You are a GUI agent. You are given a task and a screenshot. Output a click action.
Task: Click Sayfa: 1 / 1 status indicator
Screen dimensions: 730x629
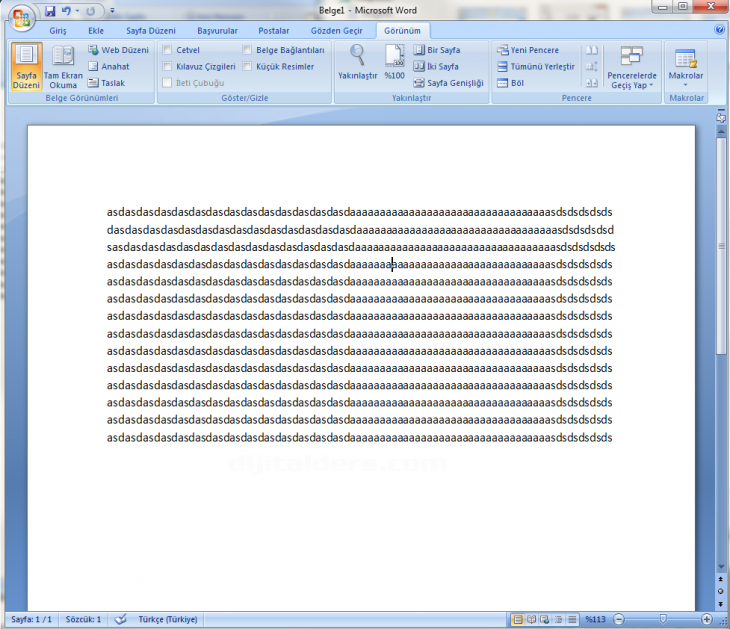[x=31, y=619]
